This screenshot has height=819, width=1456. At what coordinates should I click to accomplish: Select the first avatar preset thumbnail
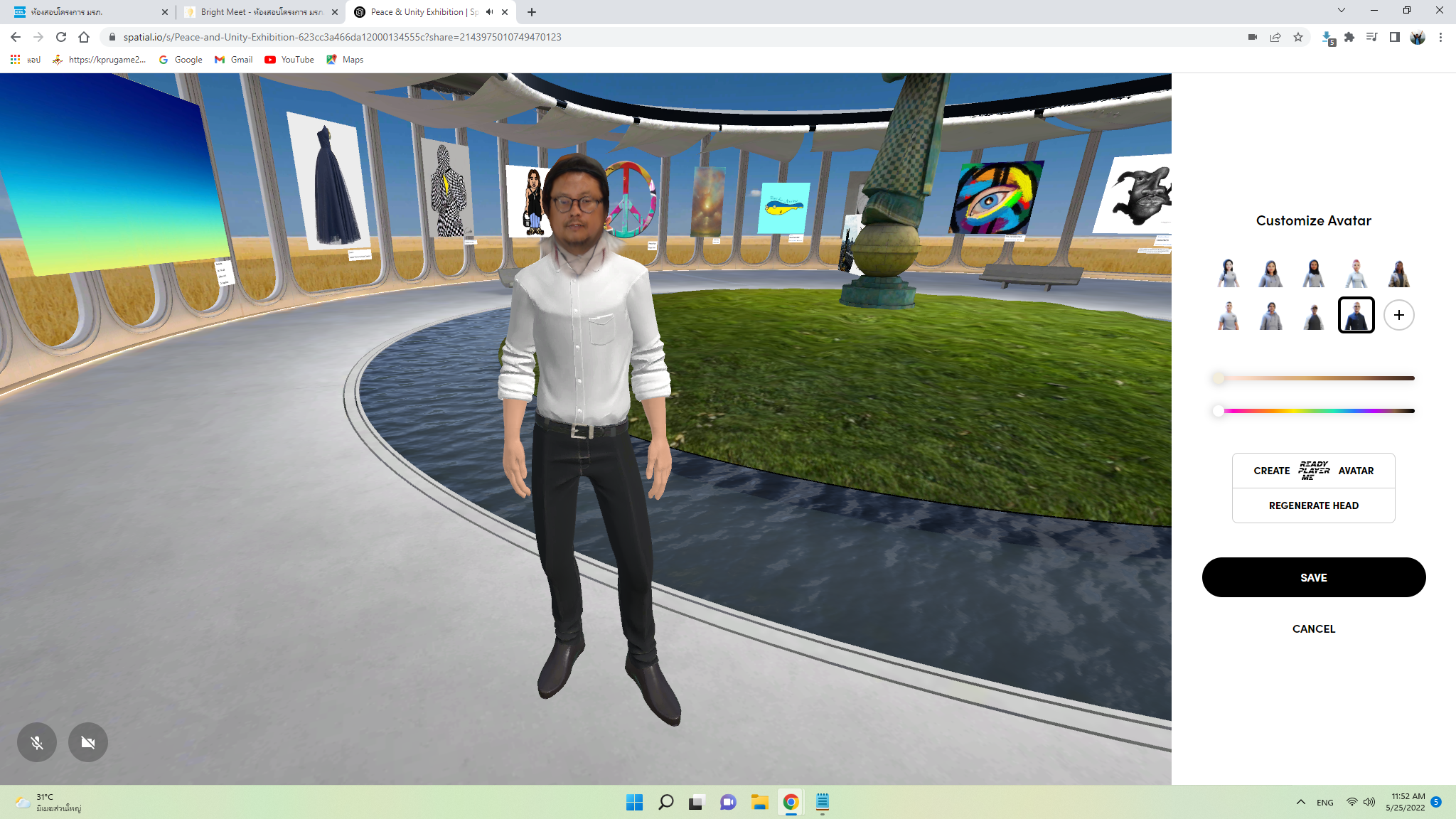1228,273
